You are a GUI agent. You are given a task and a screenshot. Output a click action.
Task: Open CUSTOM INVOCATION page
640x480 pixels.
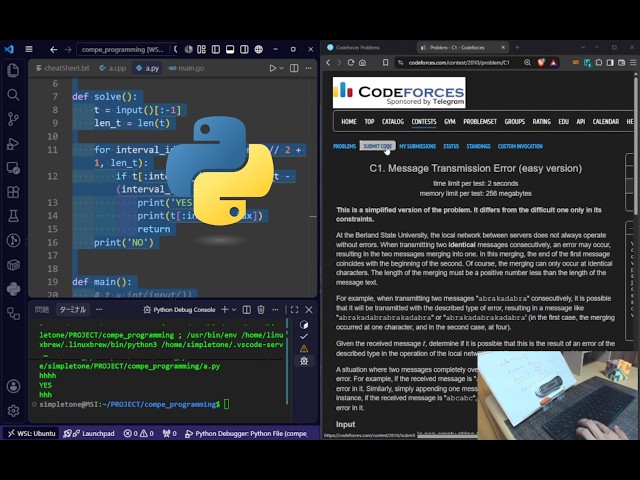520,146
